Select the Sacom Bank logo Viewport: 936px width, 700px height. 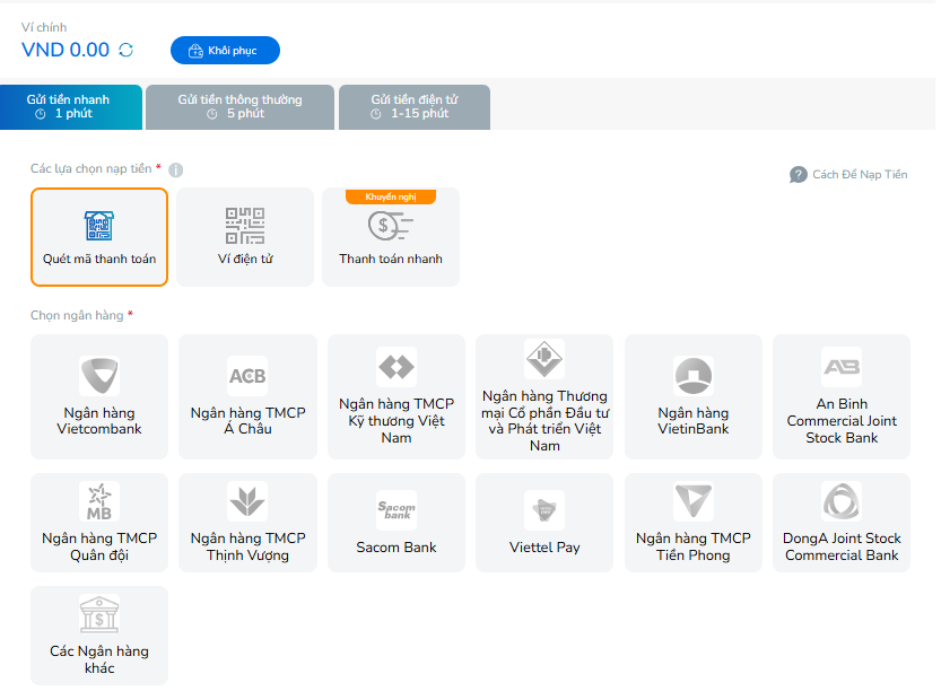396,510
